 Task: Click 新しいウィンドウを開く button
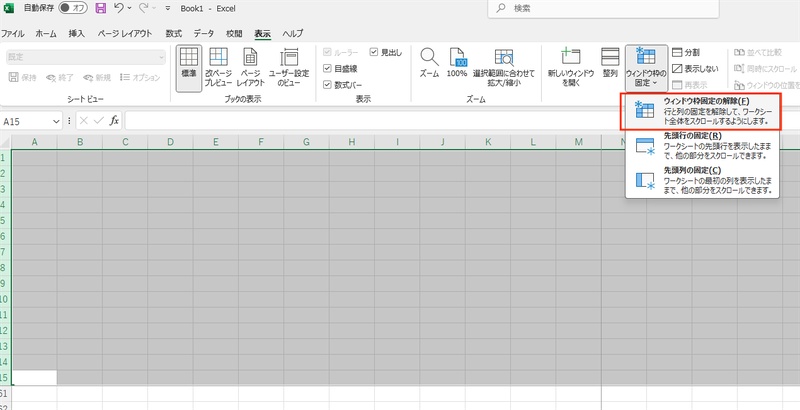571,68
